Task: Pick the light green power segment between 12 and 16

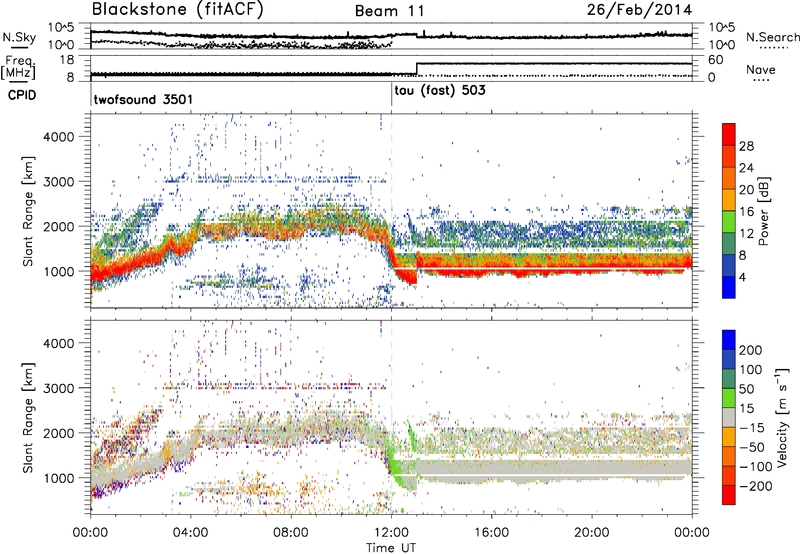Action: pyautogui.click(x=729, y=222)
